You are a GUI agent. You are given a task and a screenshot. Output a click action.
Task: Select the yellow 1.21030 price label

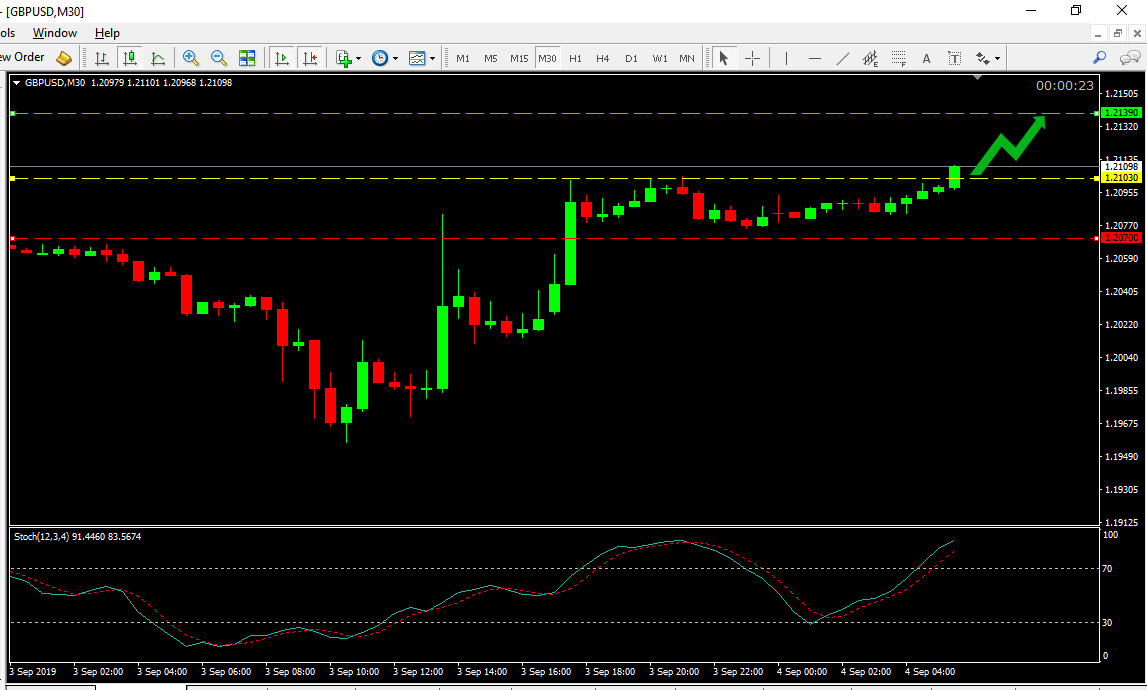(x=1121, y=178)
